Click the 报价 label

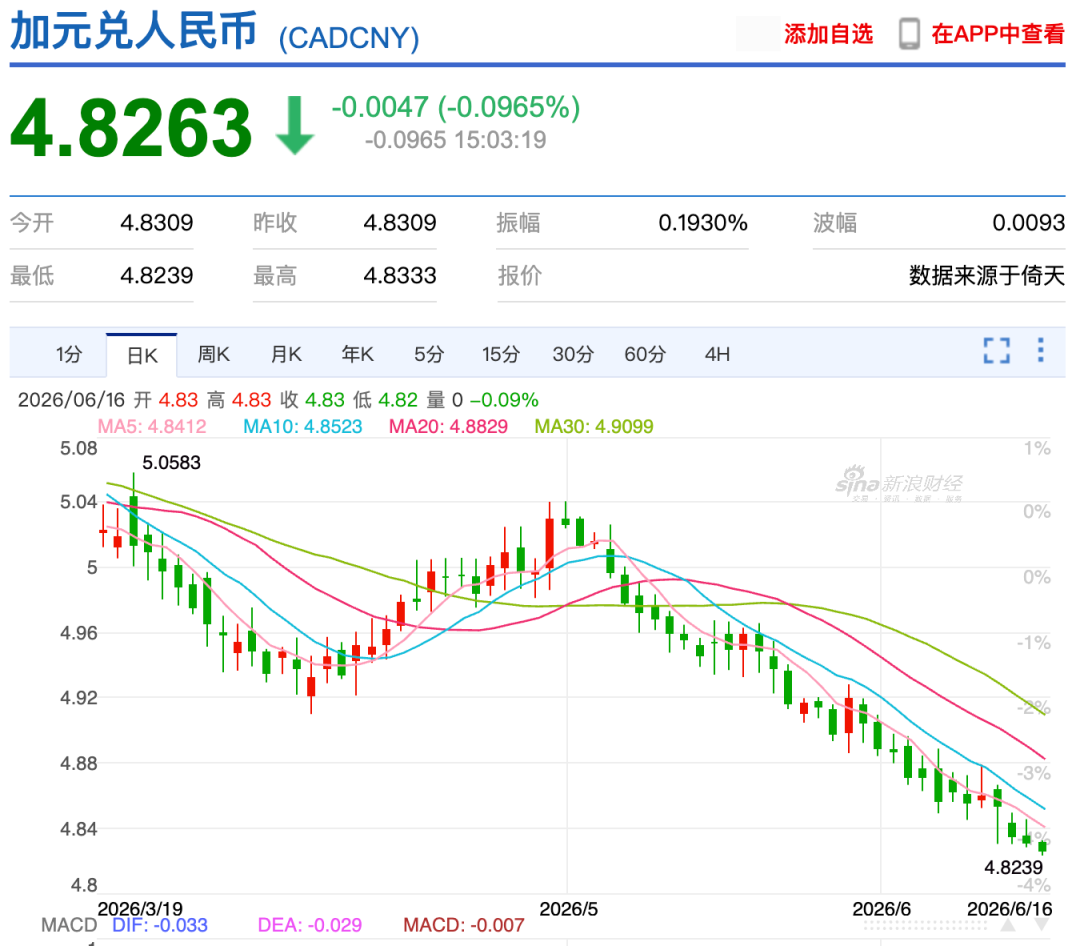pos(520,276)
